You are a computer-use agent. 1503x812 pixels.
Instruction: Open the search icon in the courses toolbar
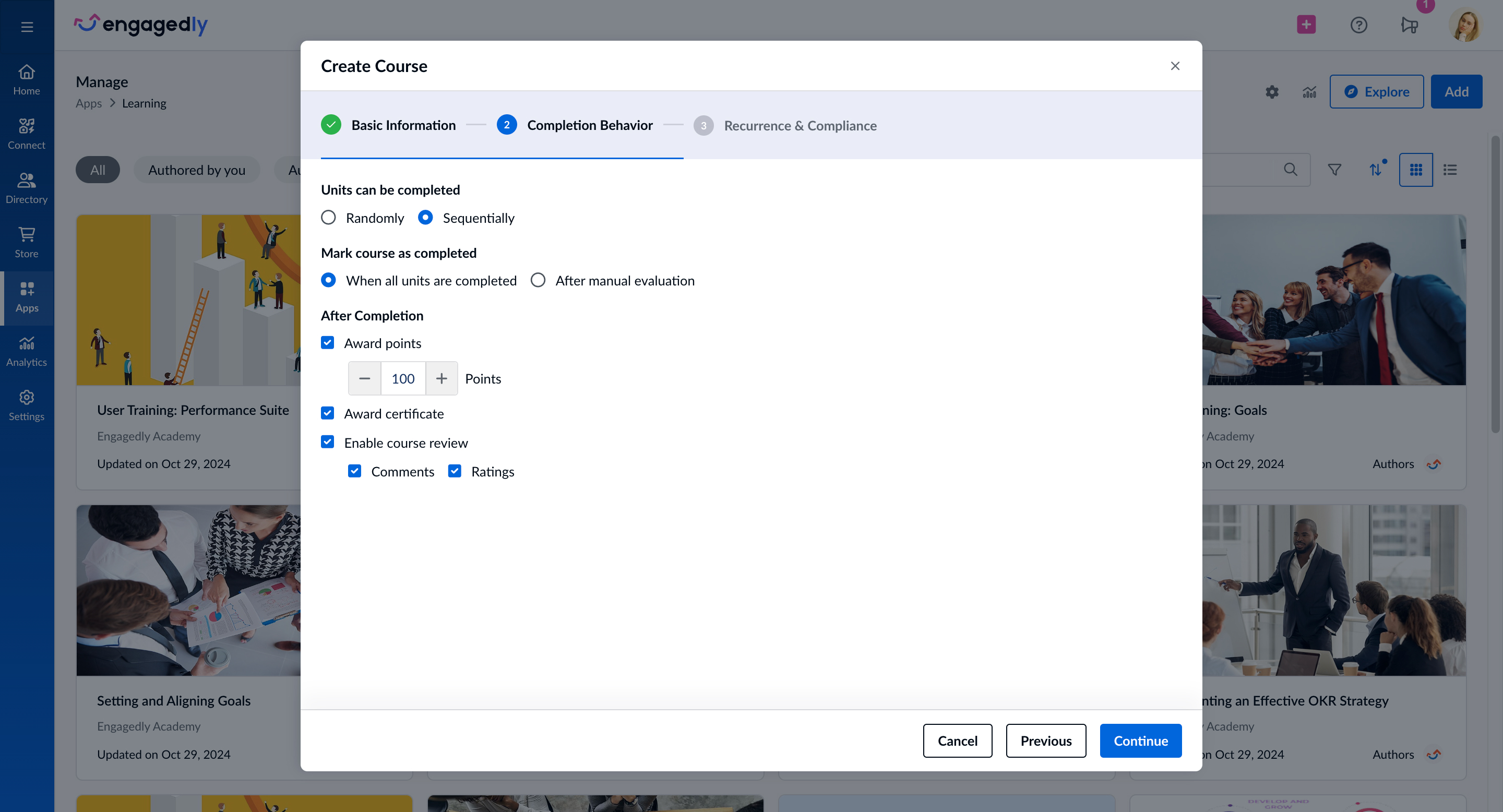1290,169
